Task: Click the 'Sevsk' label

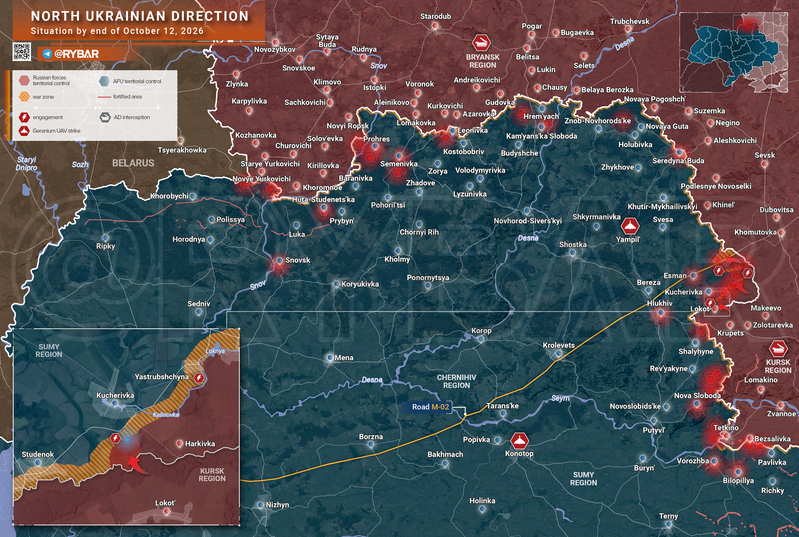Action: point(765,155)
